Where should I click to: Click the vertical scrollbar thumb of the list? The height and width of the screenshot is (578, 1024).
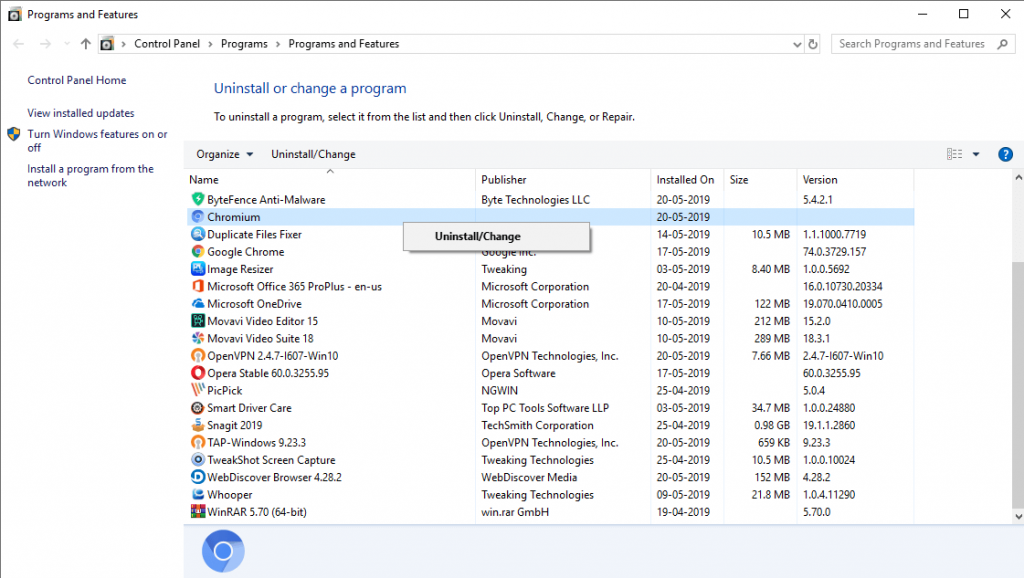(x=1017, y=385)
